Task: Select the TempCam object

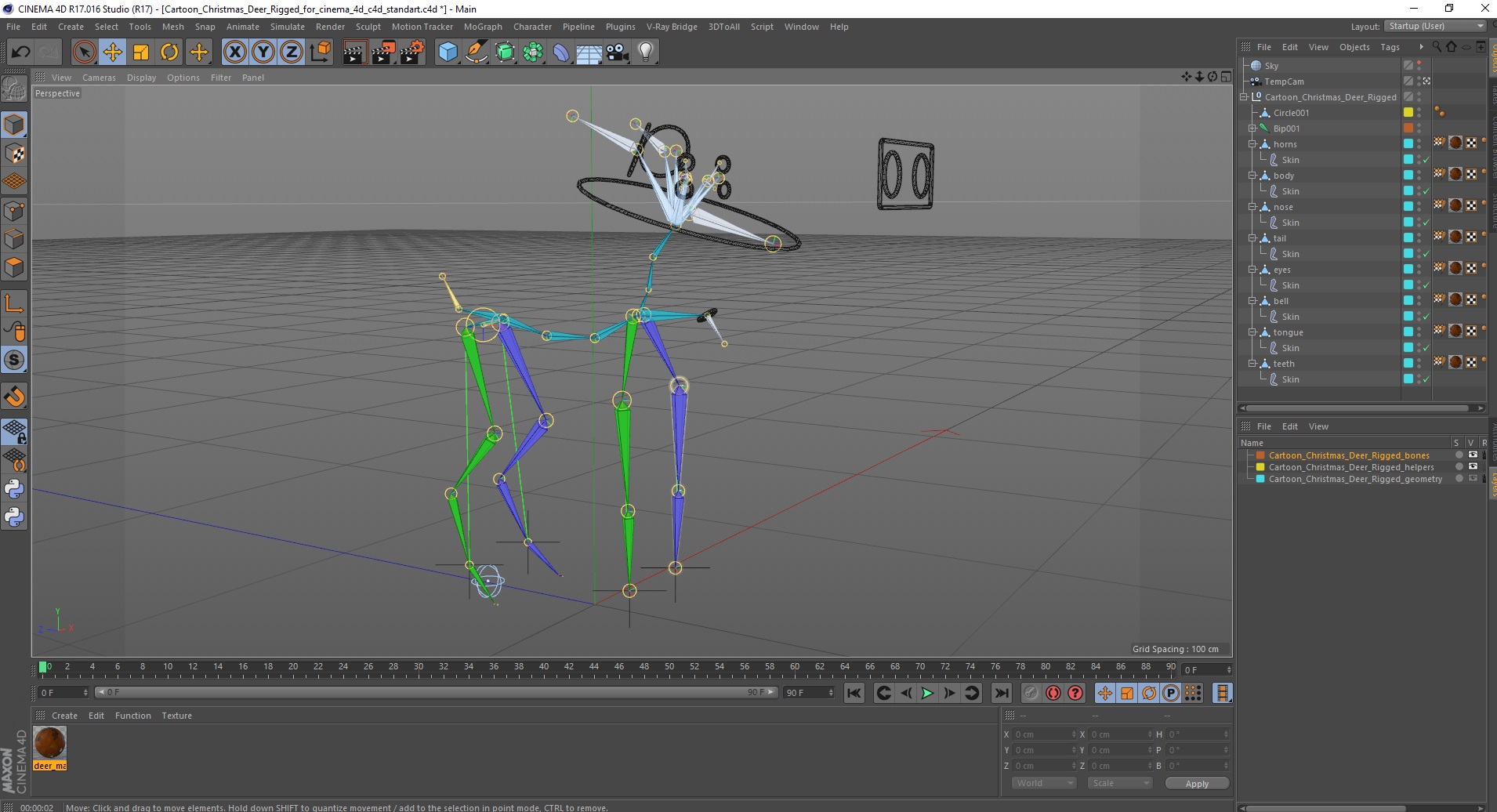Action: point(1284,82)
